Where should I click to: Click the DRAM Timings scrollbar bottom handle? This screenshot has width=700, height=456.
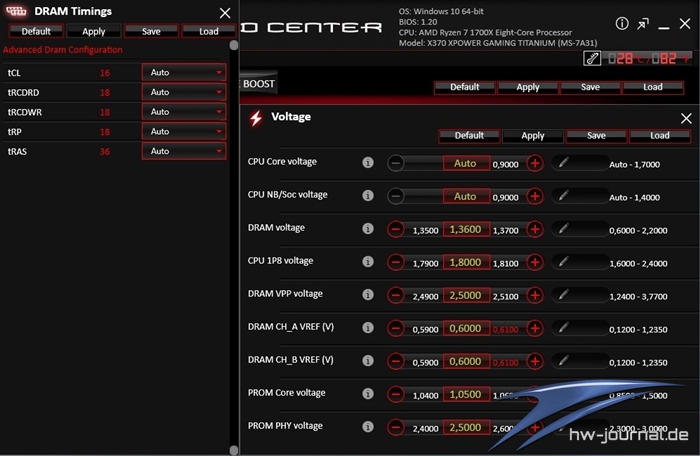(x=233, y=450)
